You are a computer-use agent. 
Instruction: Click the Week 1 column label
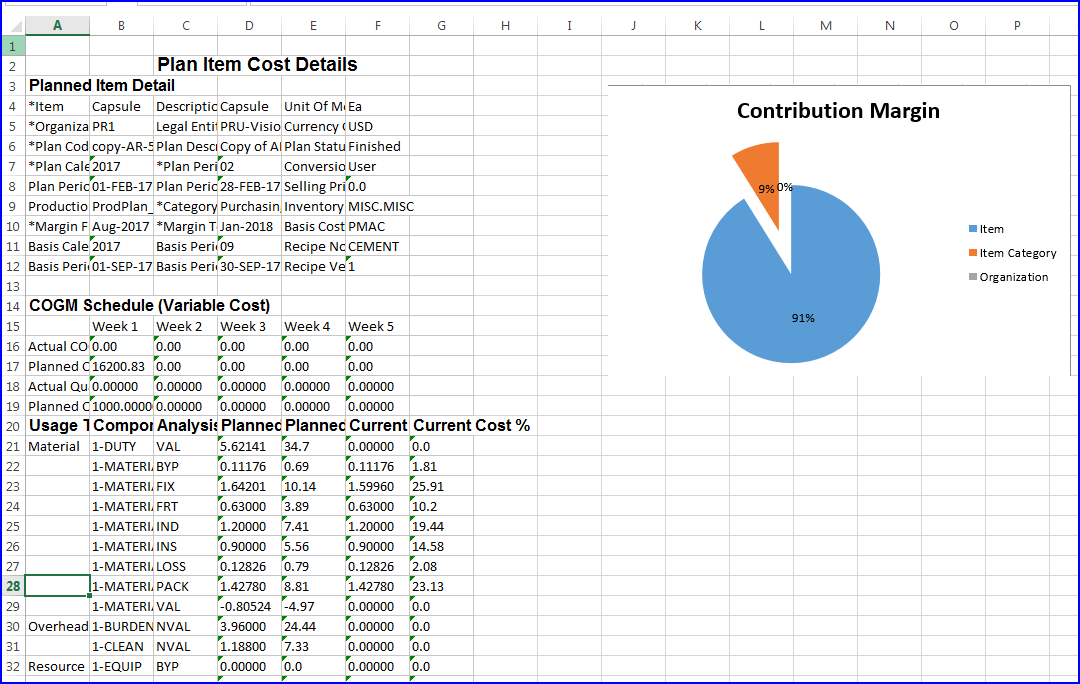click(121, 327)
